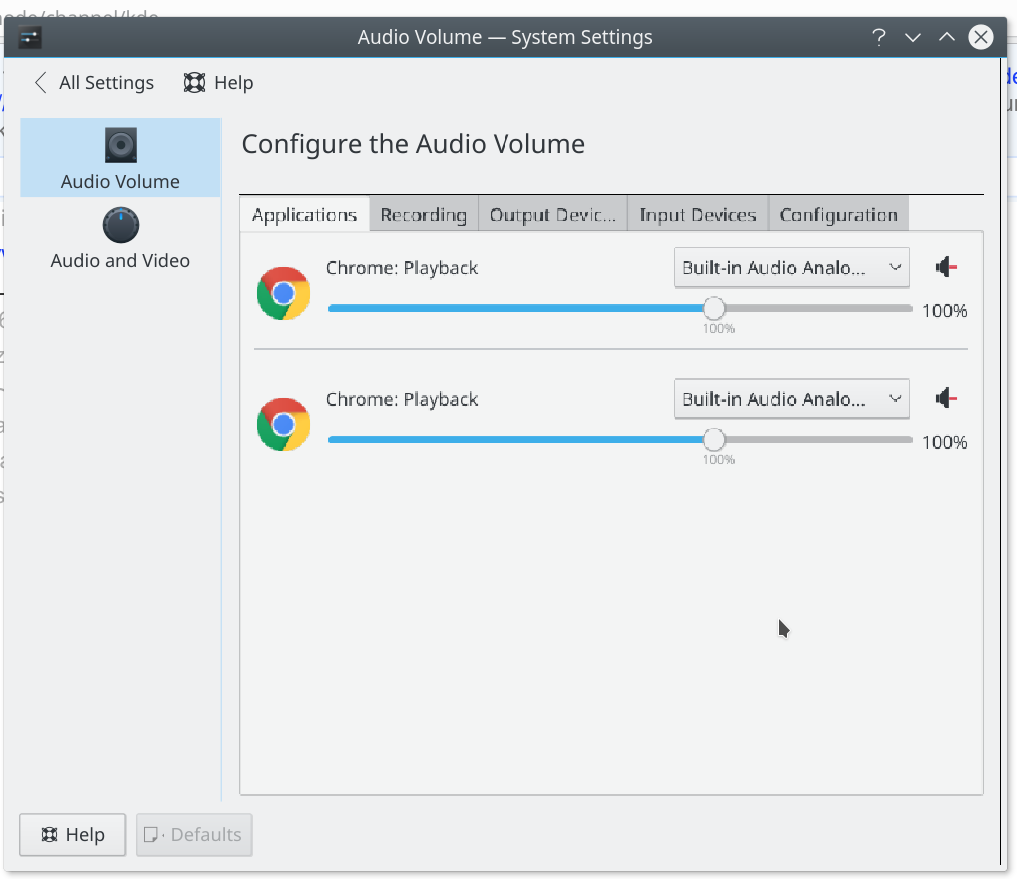Viewport: 1017px width, 879px height.
Task: Click the System Settings titlebar menu icon
Action: (x=30, y=37)
